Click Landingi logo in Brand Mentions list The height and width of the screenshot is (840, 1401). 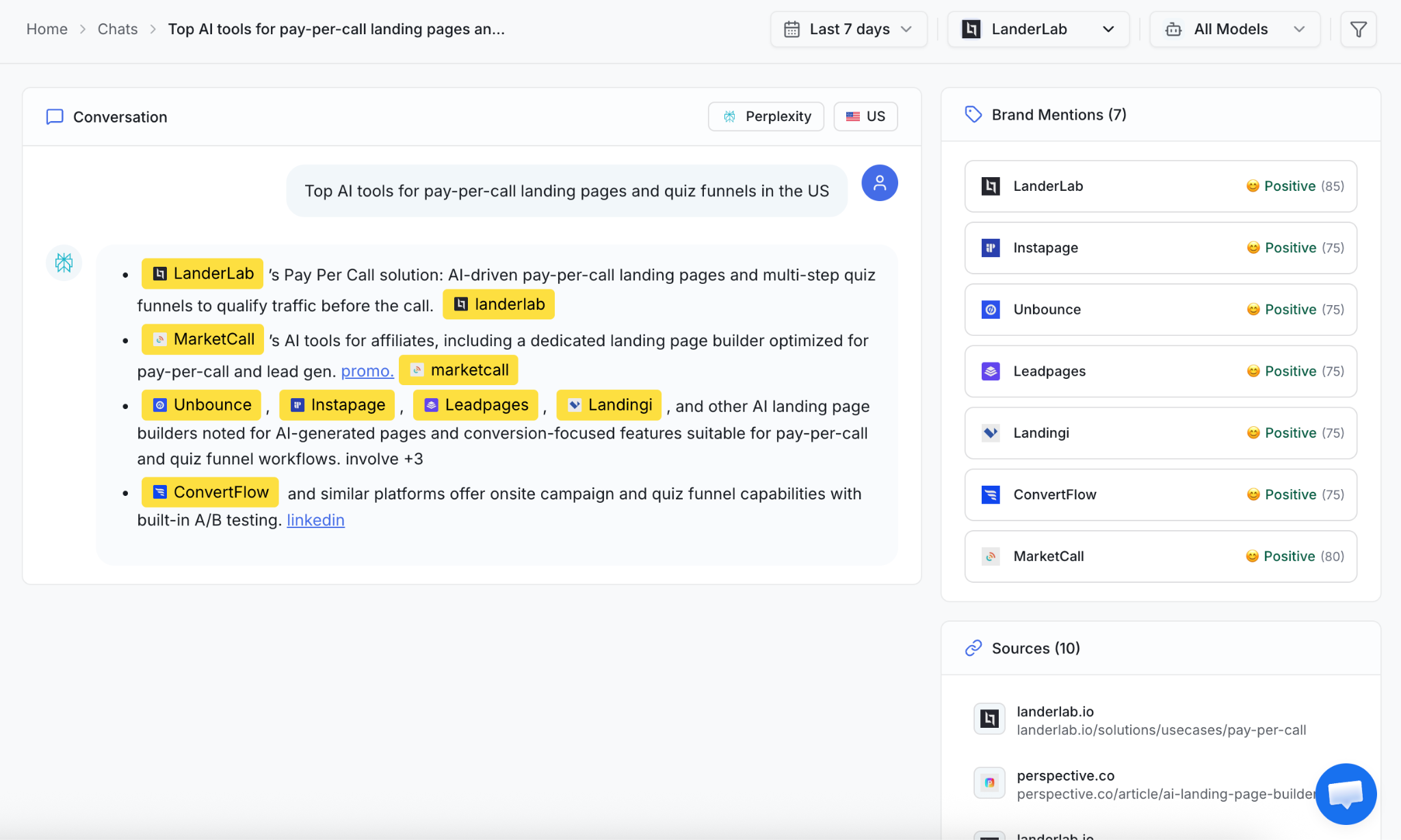tap(991, 432)
